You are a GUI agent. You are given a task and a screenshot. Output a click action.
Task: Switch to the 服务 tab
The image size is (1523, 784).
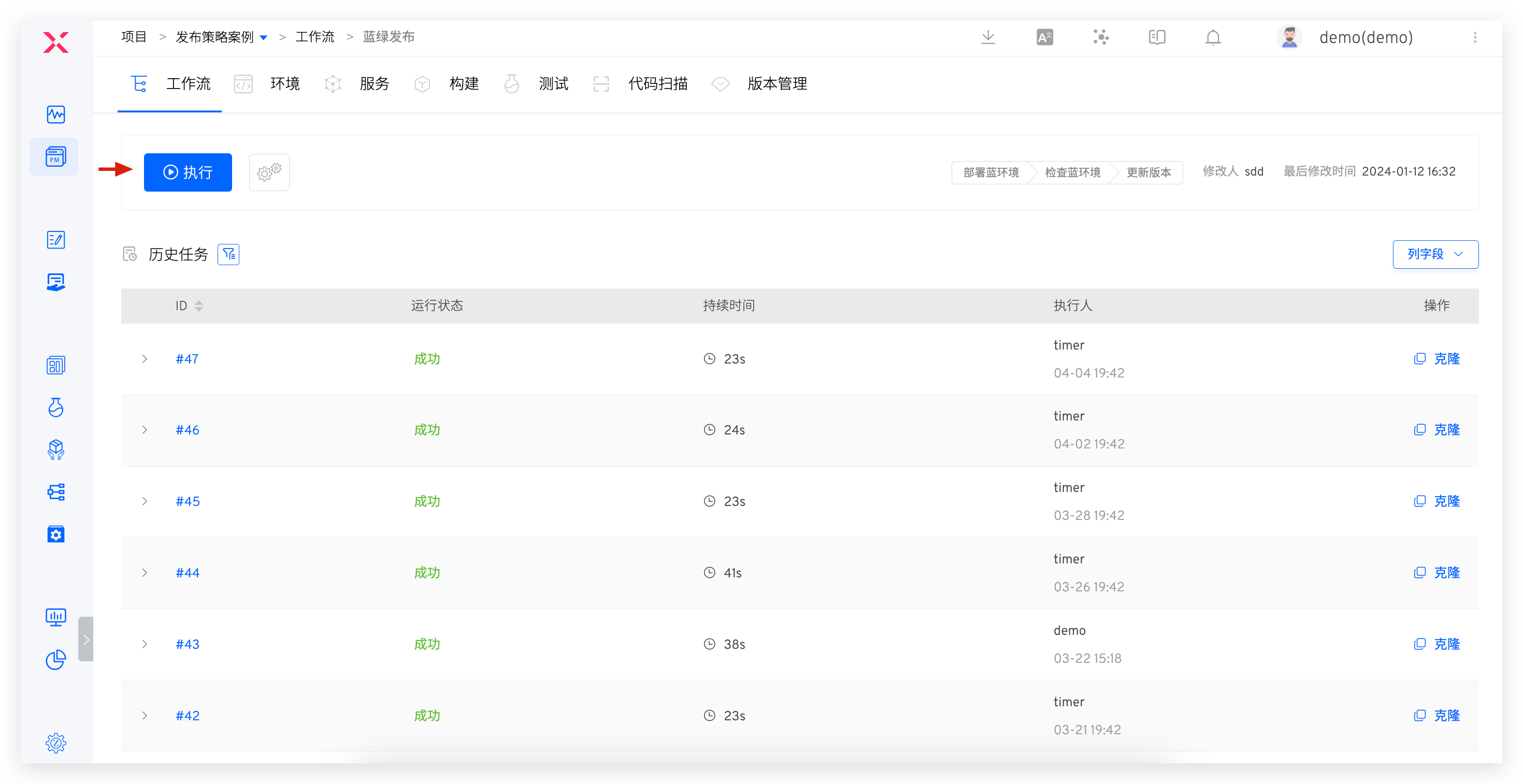(357, 84)
